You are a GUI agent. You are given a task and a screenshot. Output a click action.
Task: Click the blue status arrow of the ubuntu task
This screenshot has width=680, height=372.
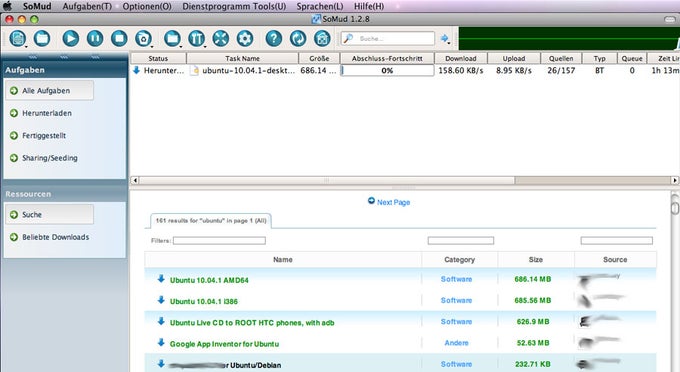[136, 70]
